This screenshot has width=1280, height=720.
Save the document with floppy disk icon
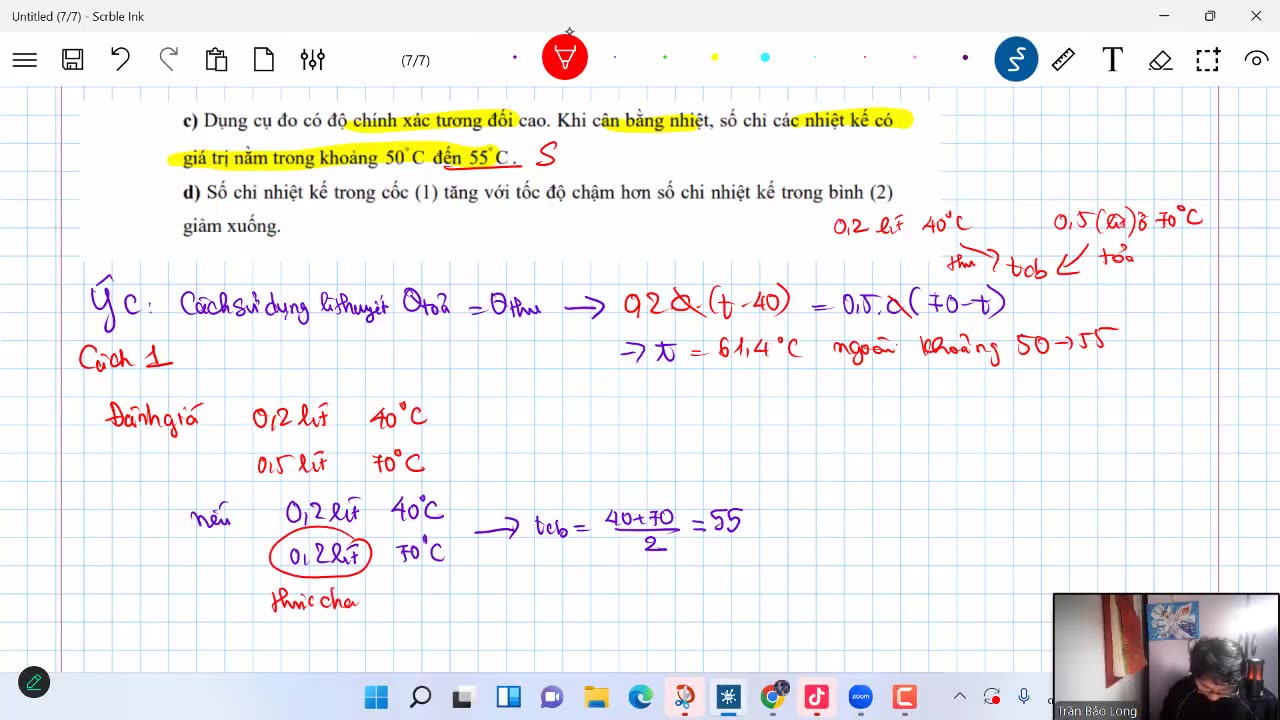[72, 60]
